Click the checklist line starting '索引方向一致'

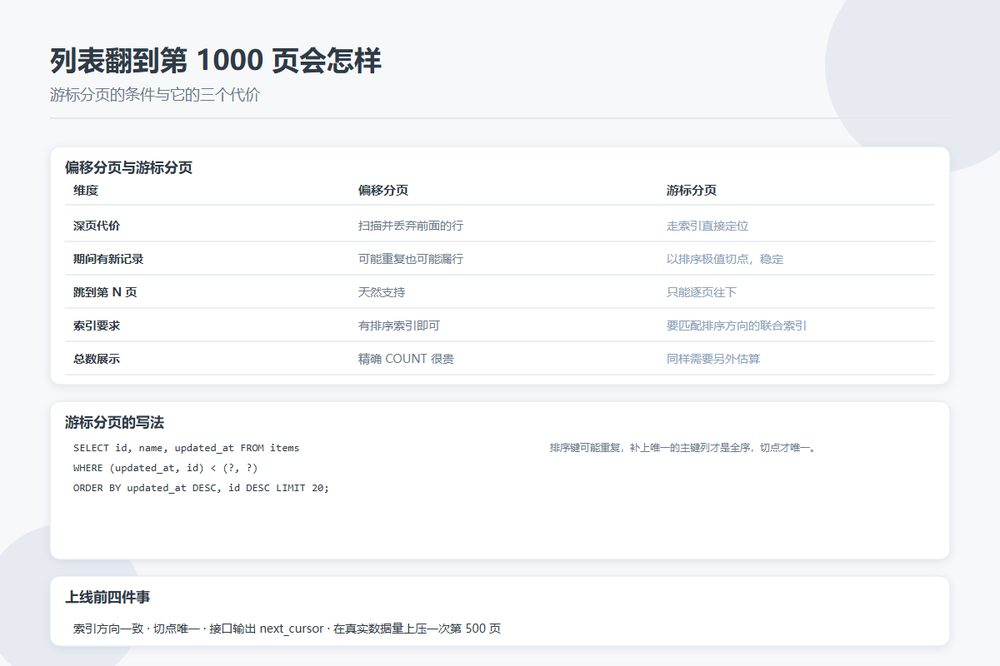pos(287,628)
